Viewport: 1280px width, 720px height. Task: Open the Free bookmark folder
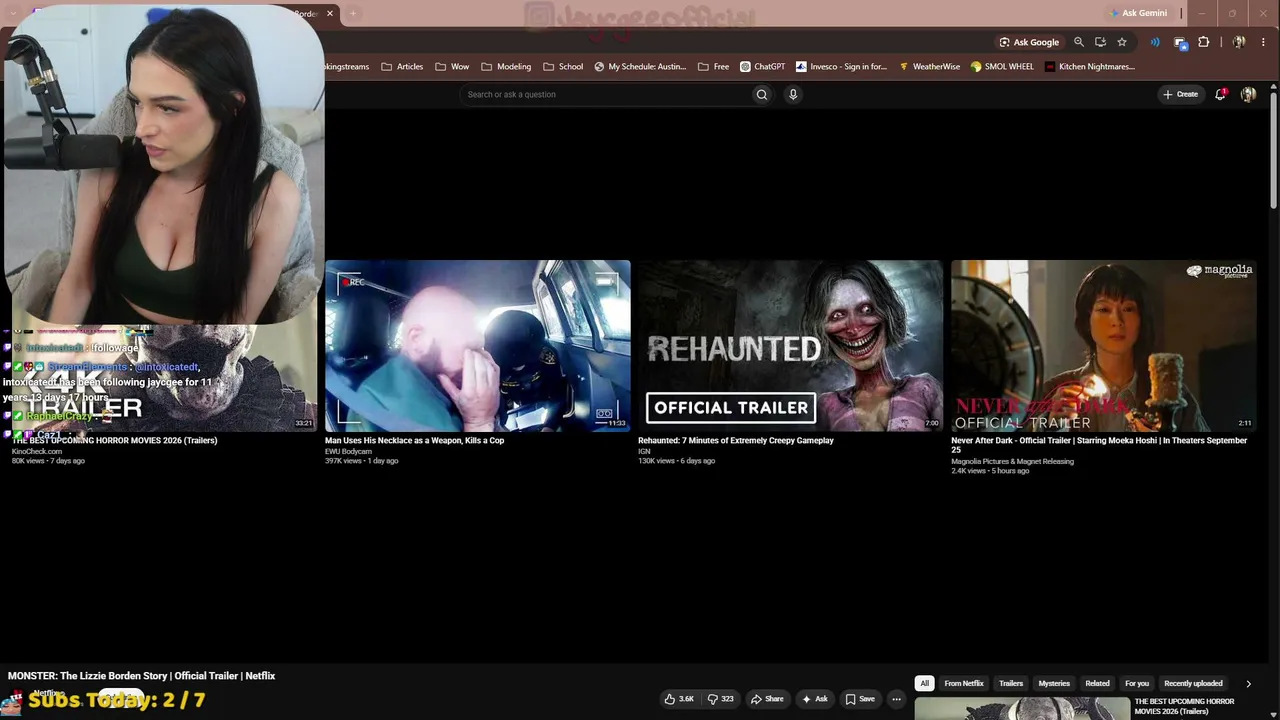tap(713, 67)
